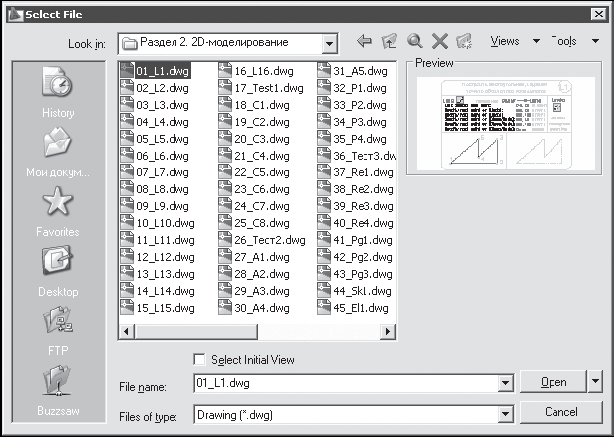614x437 pixels.
Task: Click the Up one level folder icon
Action: [x=389, y=42]
